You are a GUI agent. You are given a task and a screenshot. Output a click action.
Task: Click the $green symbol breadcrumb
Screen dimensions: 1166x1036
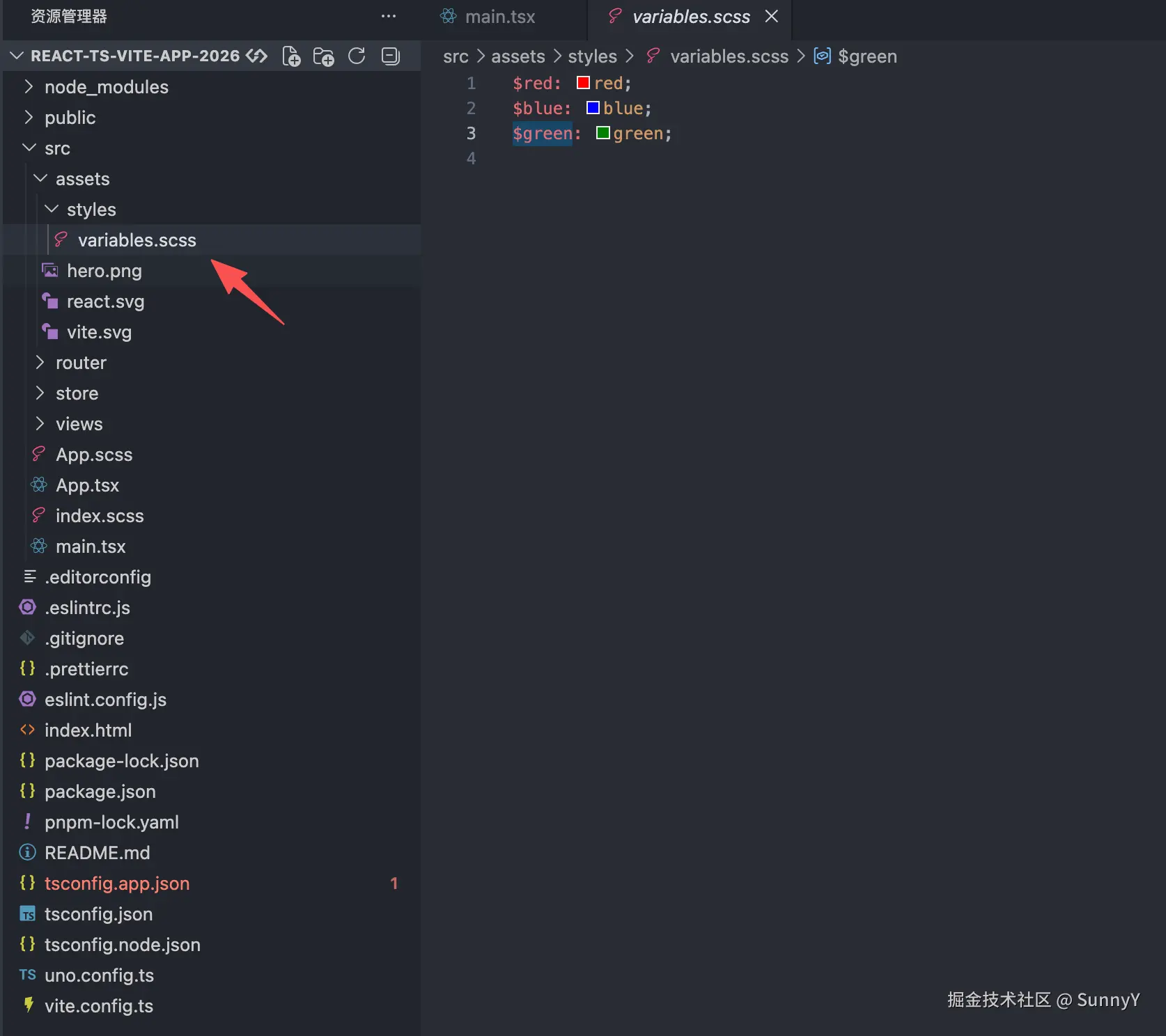point(867,56)
